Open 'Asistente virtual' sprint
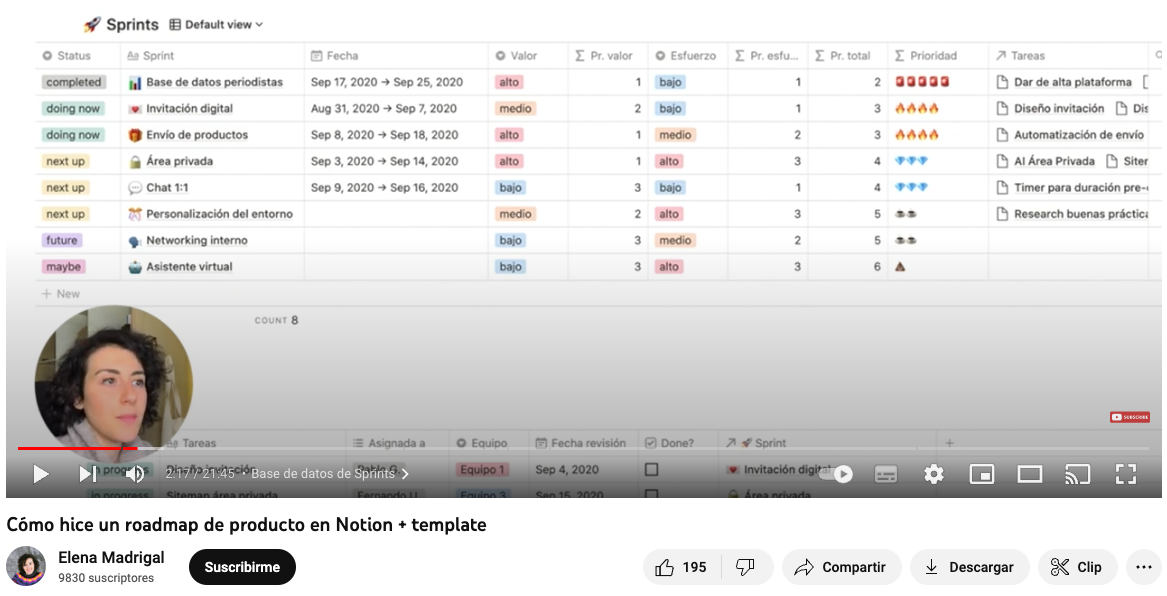Image resolution: width=1167 pixels, height=596 pixels. pyautogui.click(x=189, y=266)
